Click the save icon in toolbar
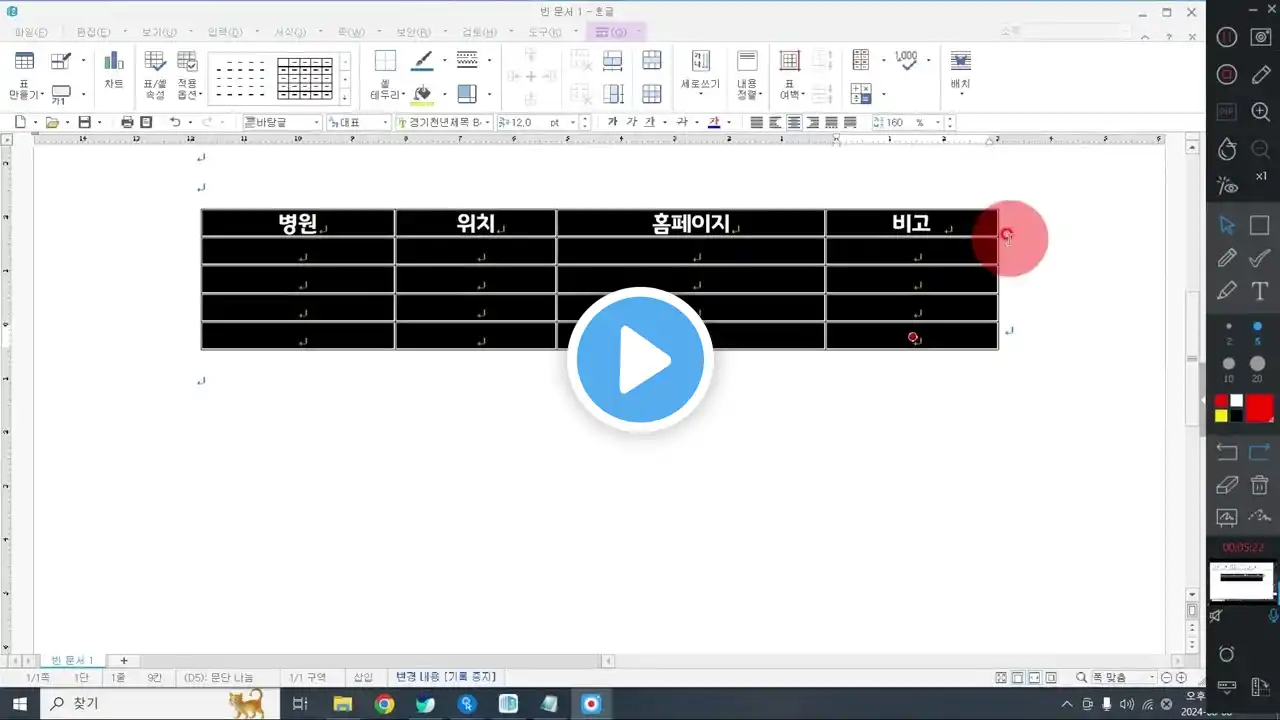The height and width of the screenshot is (720, 1280). pyautogui.click(x=84, y=122)
